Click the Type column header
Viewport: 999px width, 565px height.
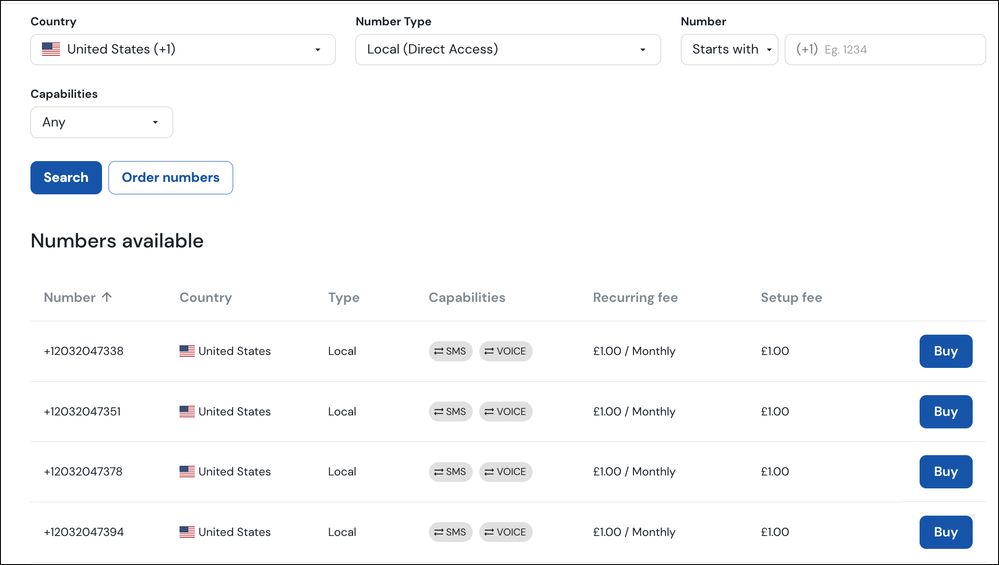(x=343, y=297)
